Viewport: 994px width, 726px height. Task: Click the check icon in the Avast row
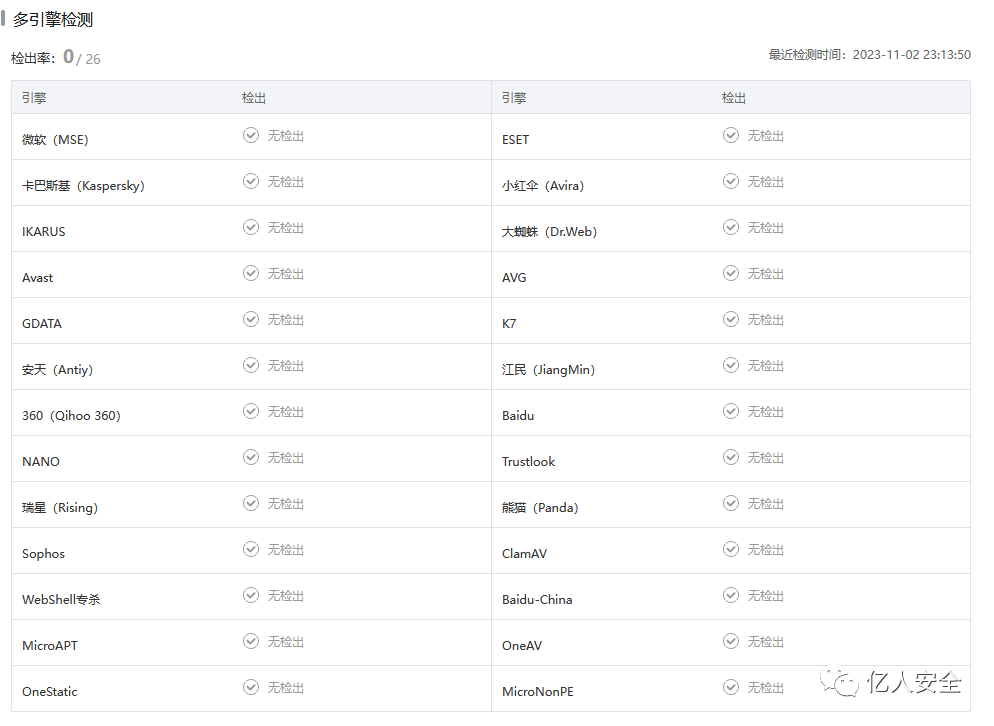(251, 273)
